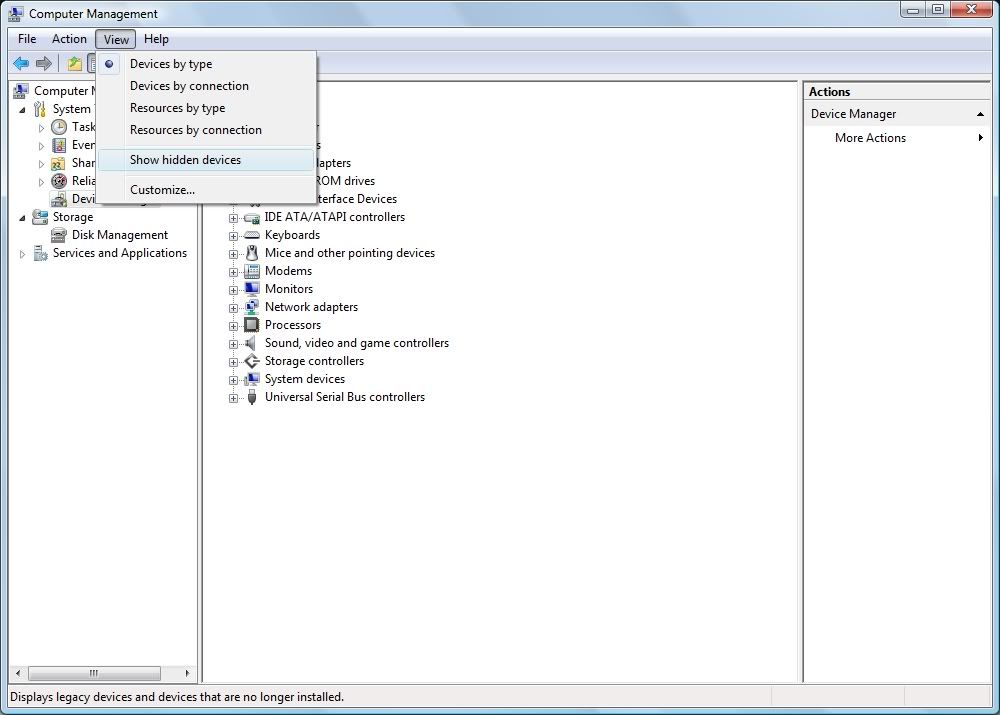
Task: Click the Disk Management icon
Action: [x=59, y=235]
